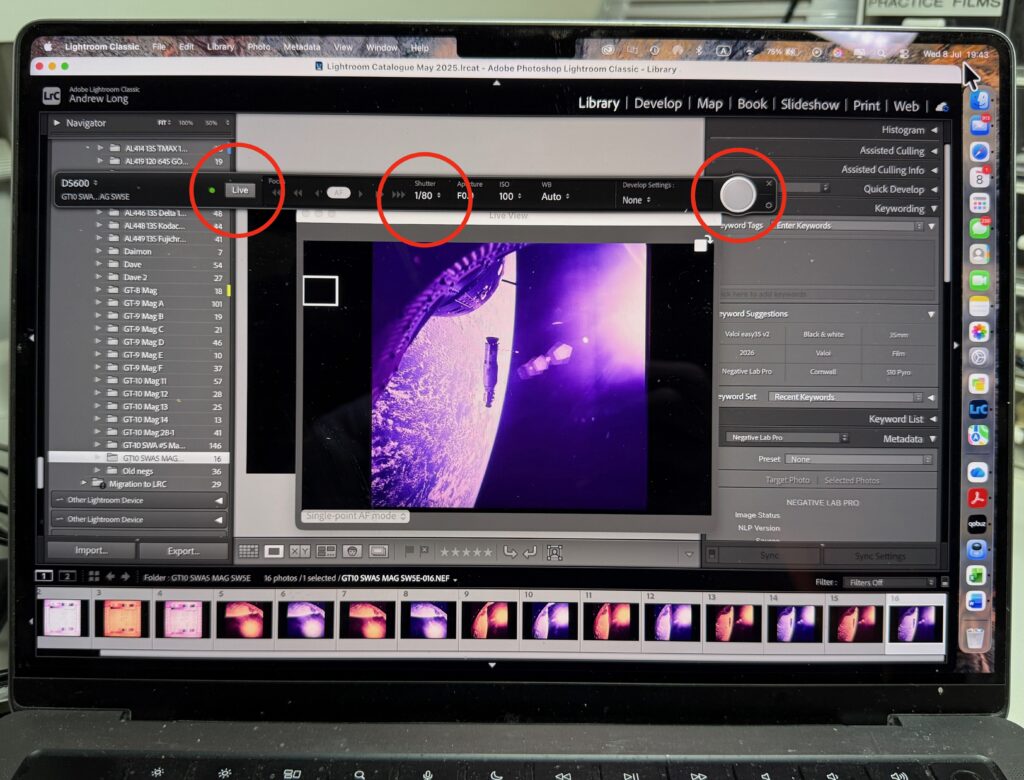
Task: Click the Import... button
Action: pyautogui.click(x=91, y=550)
